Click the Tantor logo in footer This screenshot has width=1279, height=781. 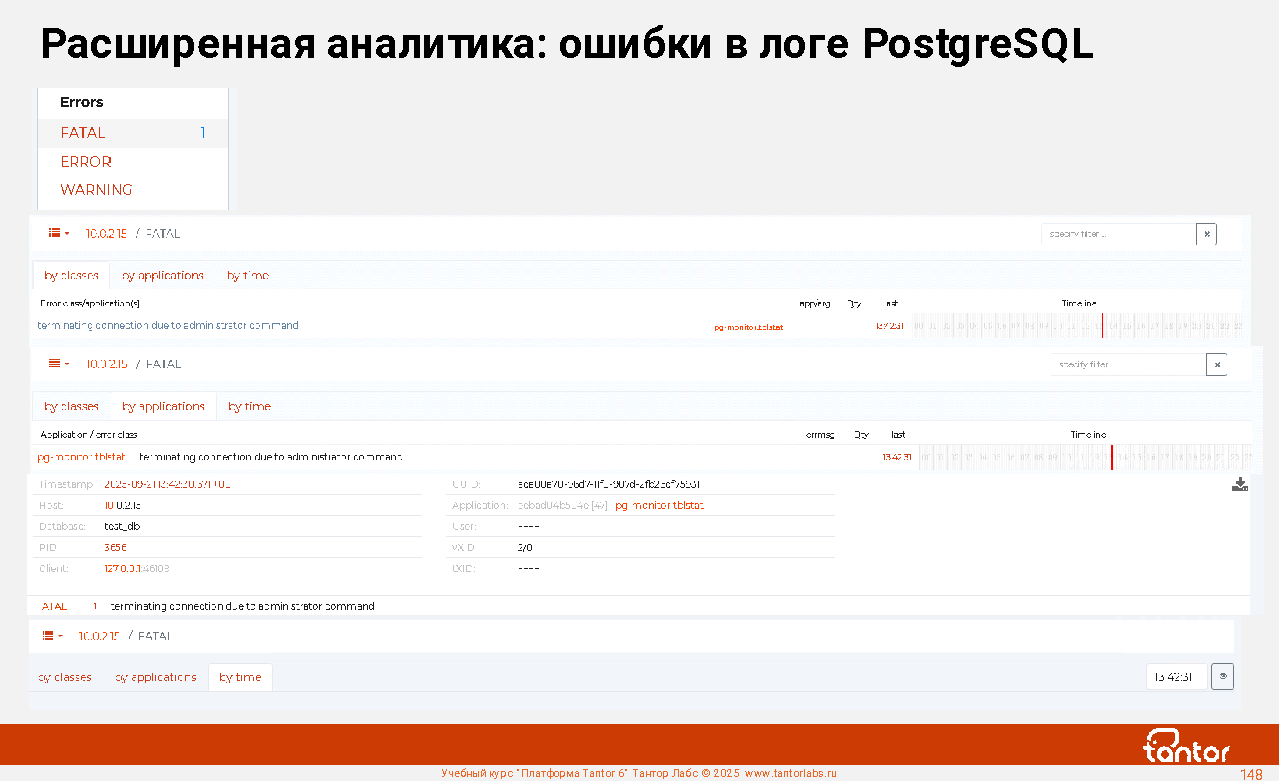[x=1186, y=746]
